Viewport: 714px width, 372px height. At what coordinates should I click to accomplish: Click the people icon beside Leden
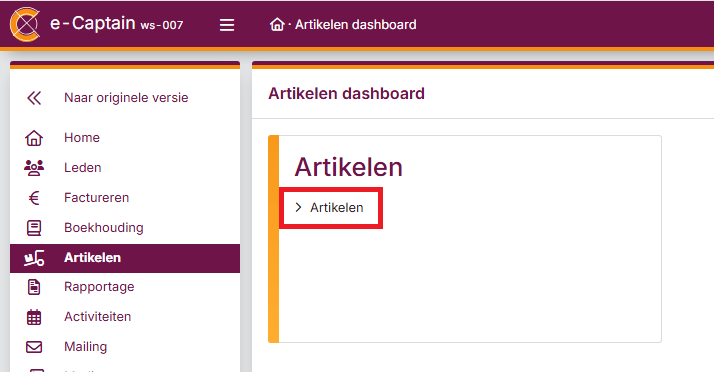click(34, 168)
